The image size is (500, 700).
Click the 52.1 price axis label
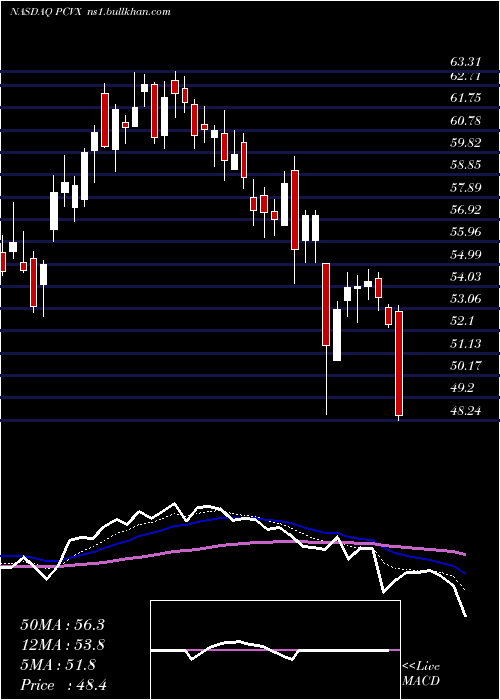tap(462, 321)
